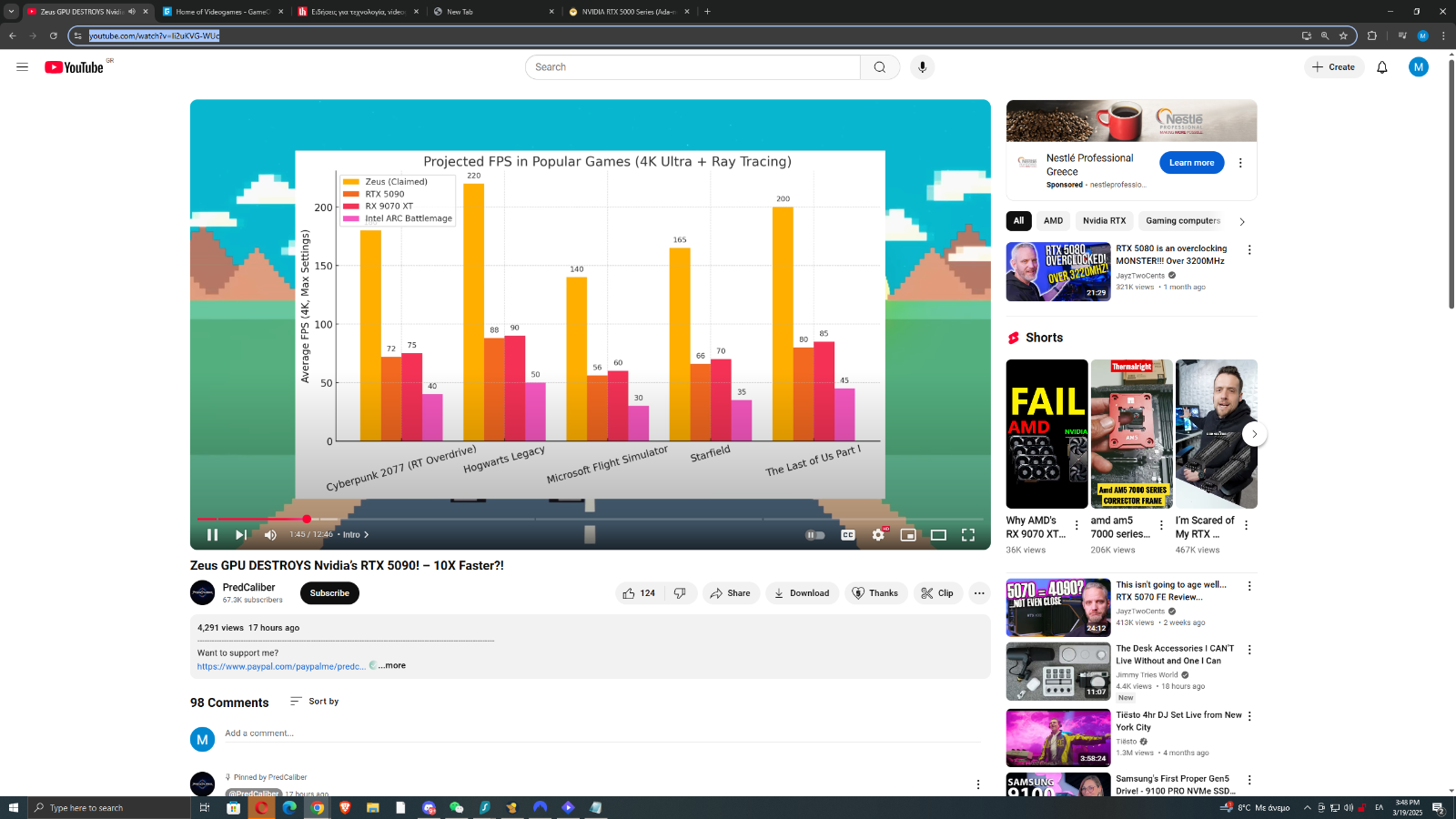Image resolution: width=1456 pixels, height=819 pixels.
Task: Subscribe to PredCaliber
Action: 329,593
